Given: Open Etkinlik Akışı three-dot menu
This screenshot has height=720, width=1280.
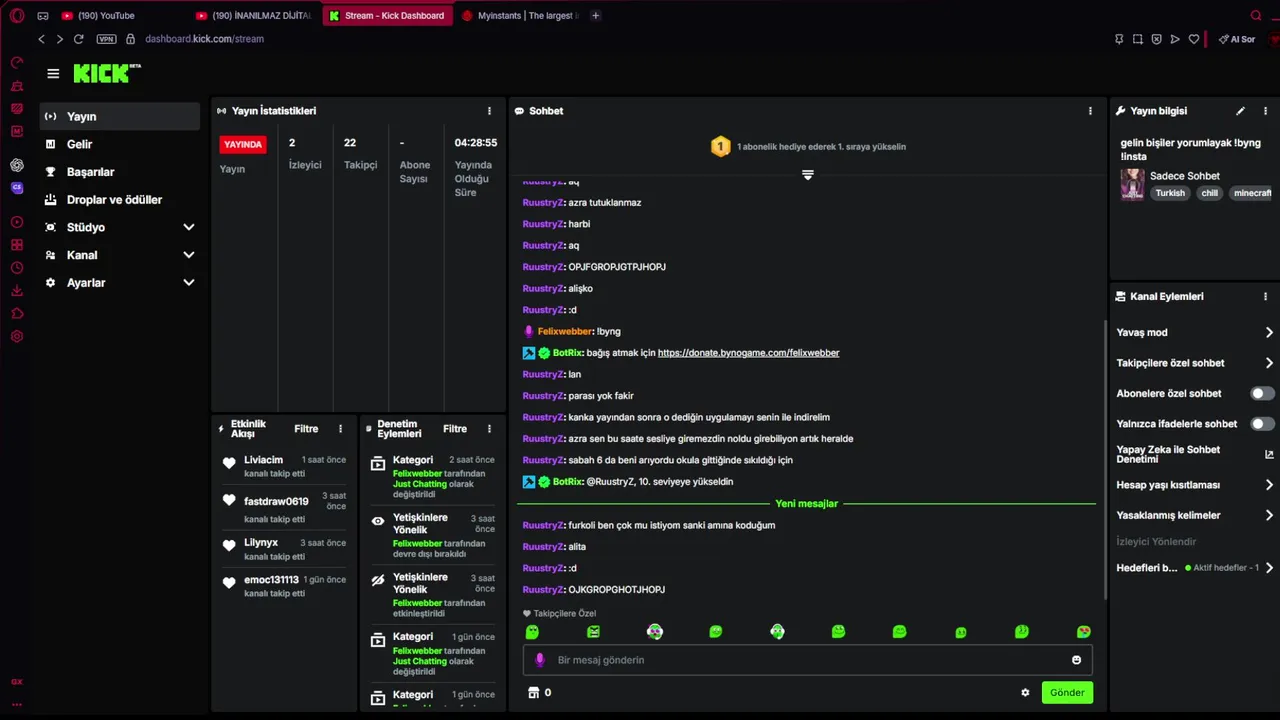Looking at the screenshot, I should click(x=340, y=429).
